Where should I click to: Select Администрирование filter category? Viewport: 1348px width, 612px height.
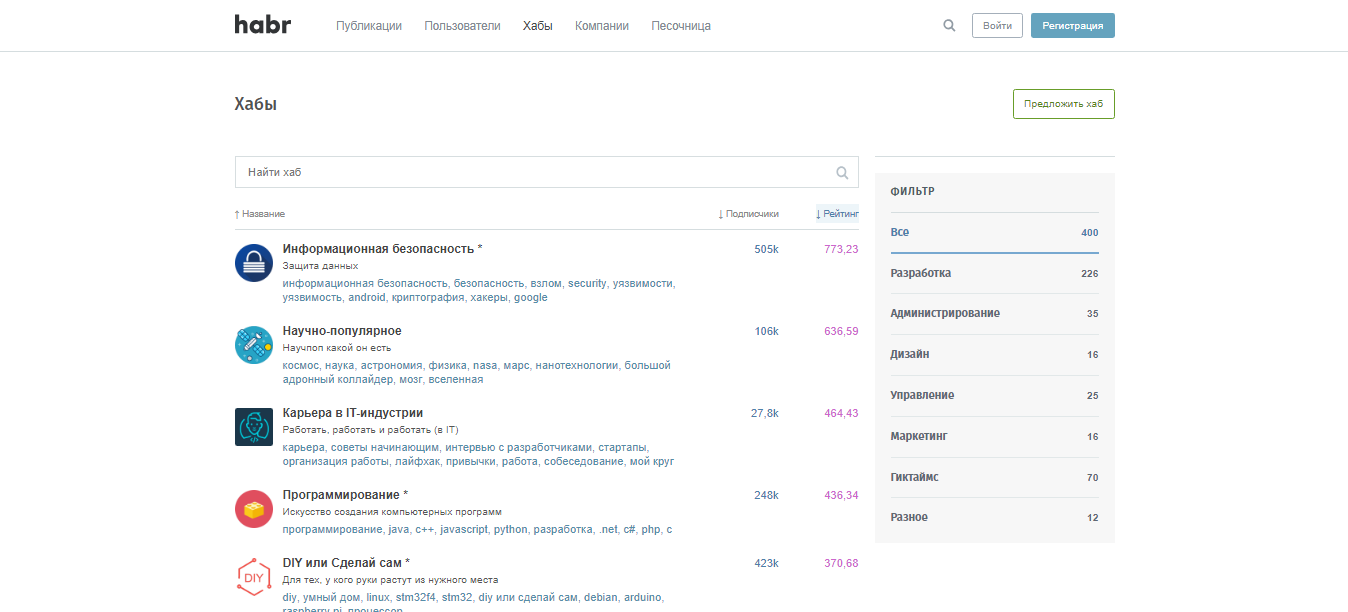(x=945, y=313)
